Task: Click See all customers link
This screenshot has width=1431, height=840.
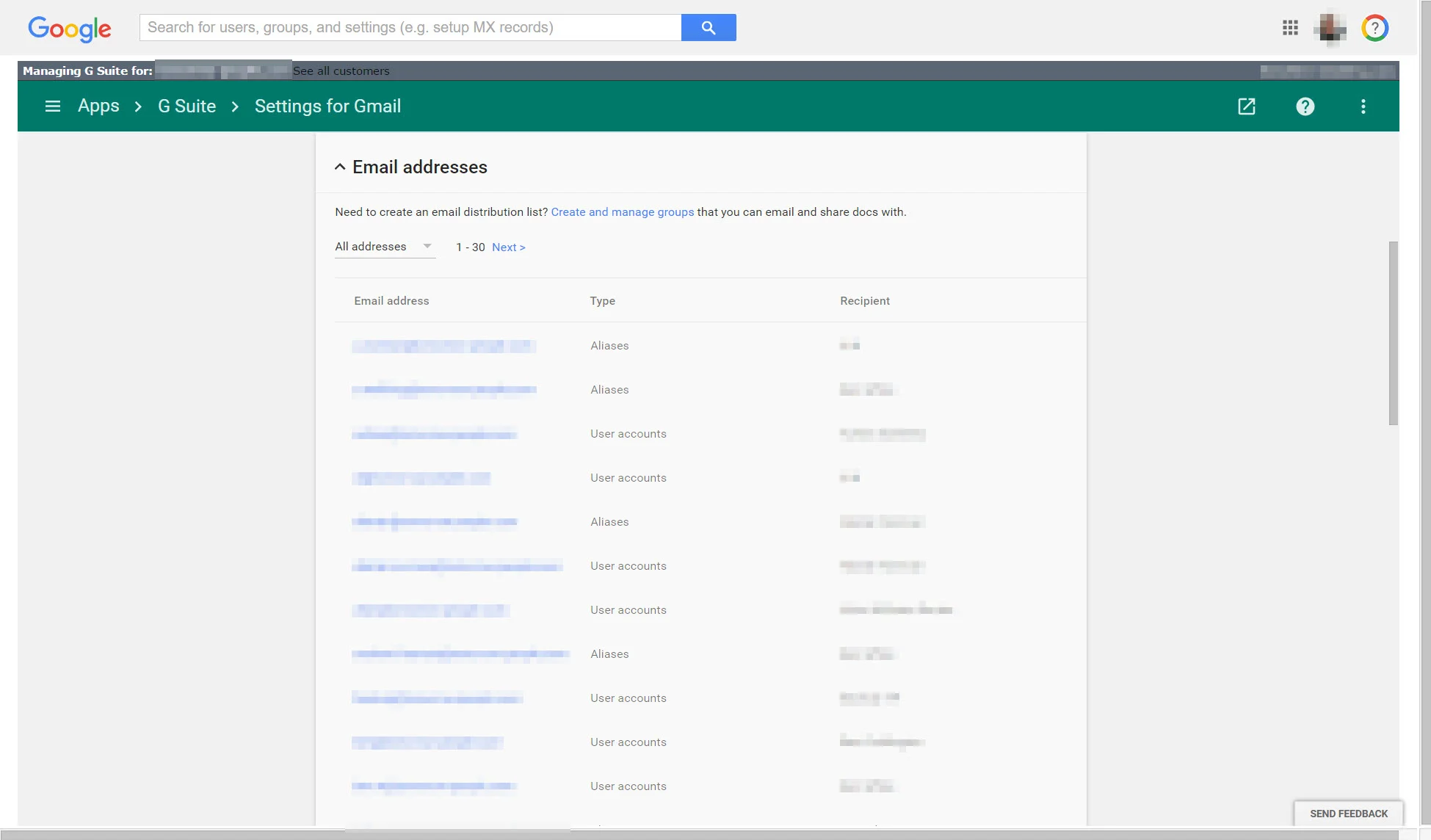Action: (x=341, y=71)
